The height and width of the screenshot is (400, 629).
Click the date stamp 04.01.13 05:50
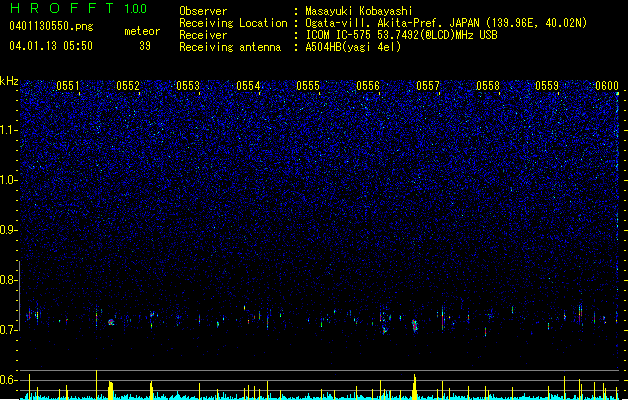(x=51, y=46)
